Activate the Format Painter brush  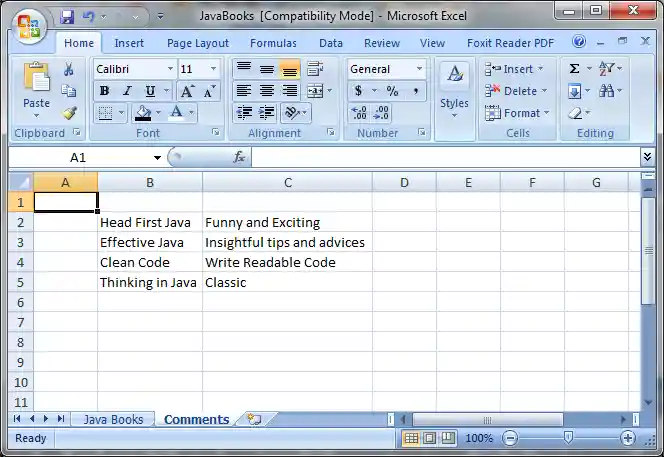[69, 113]
